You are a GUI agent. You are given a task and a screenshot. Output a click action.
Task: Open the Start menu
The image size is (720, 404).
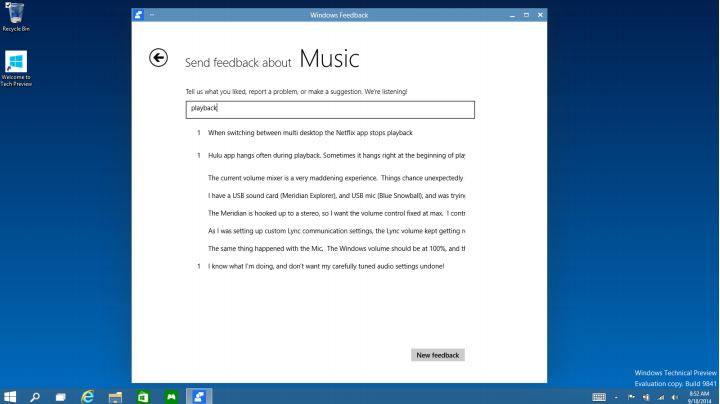[11, 396]
